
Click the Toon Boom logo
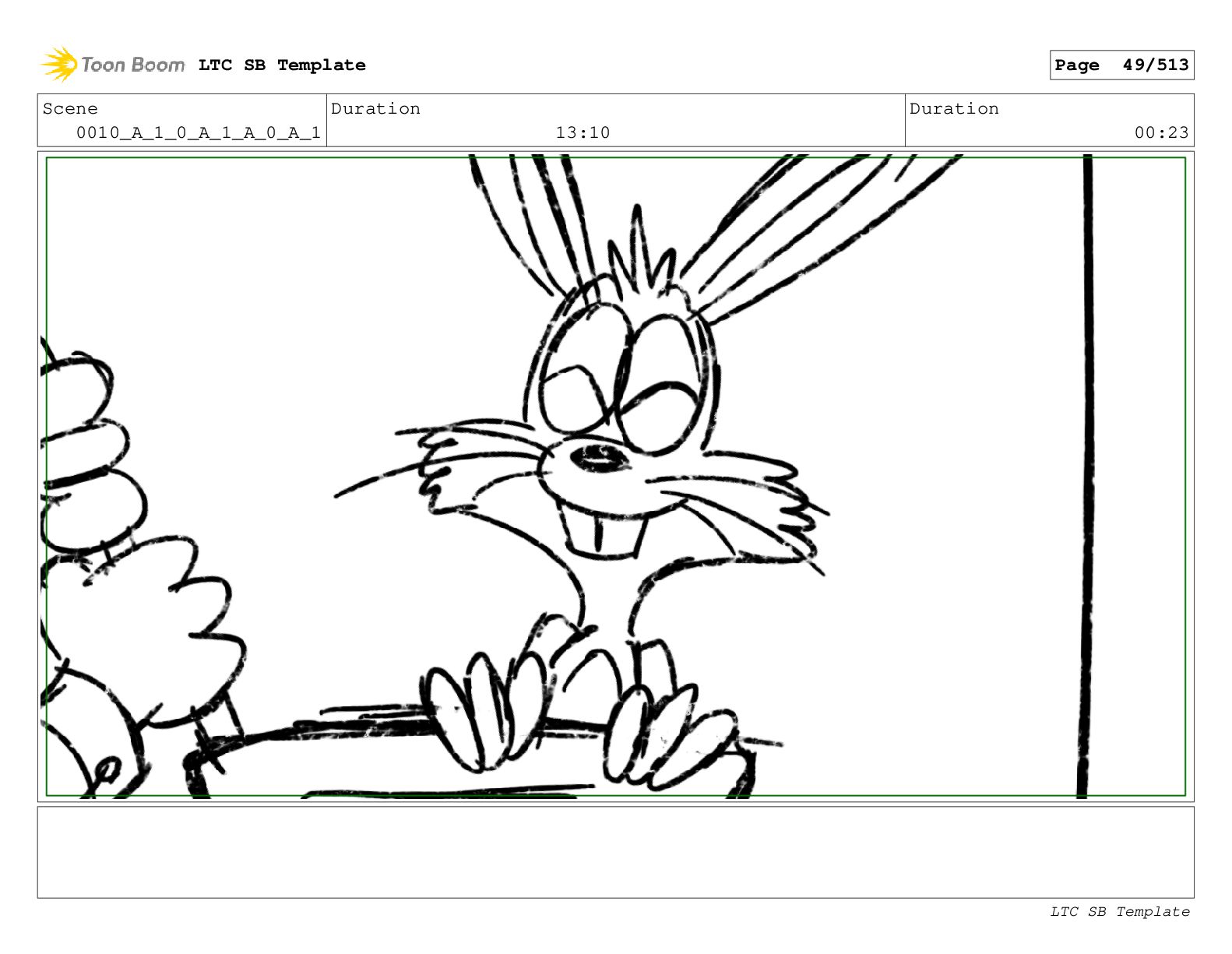(113, 65)
